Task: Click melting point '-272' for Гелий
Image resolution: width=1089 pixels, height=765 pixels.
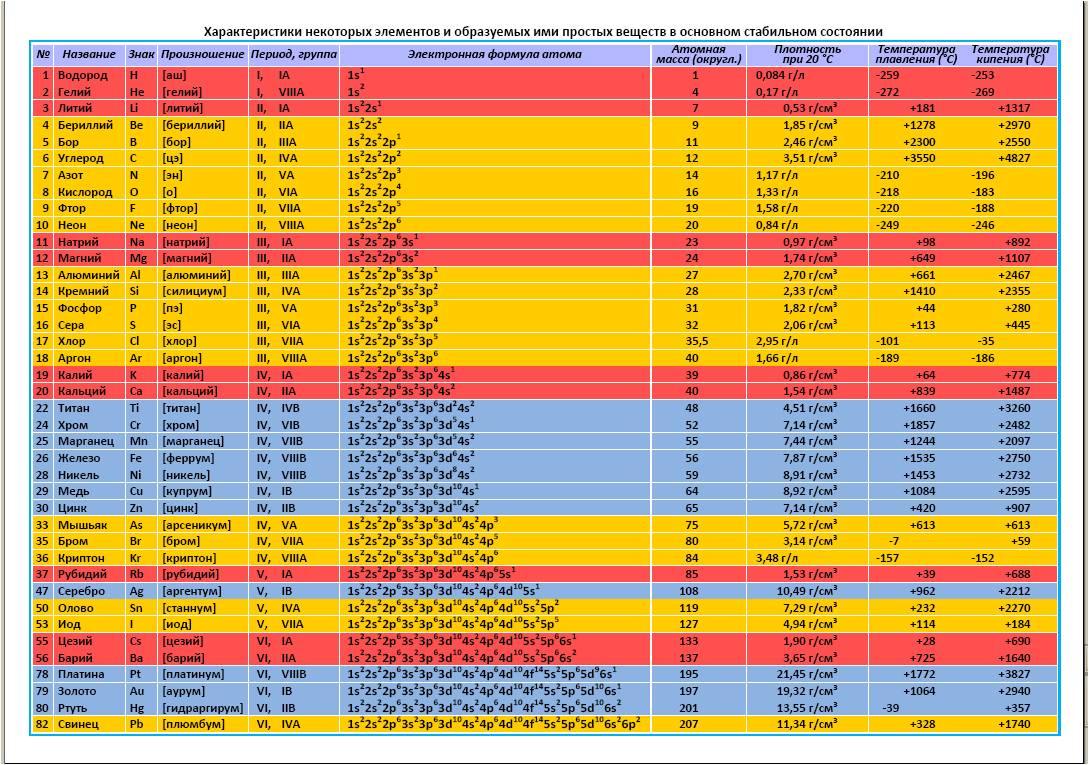Action: [x=888, y=92]
